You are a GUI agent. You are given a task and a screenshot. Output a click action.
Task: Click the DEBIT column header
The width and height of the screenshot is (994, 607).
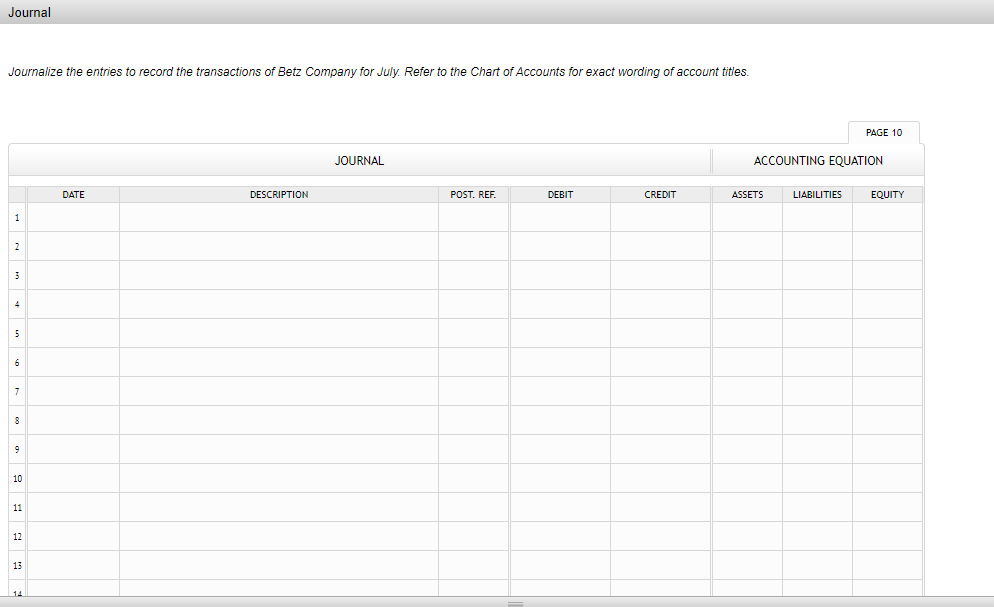(x=559, y=194)
